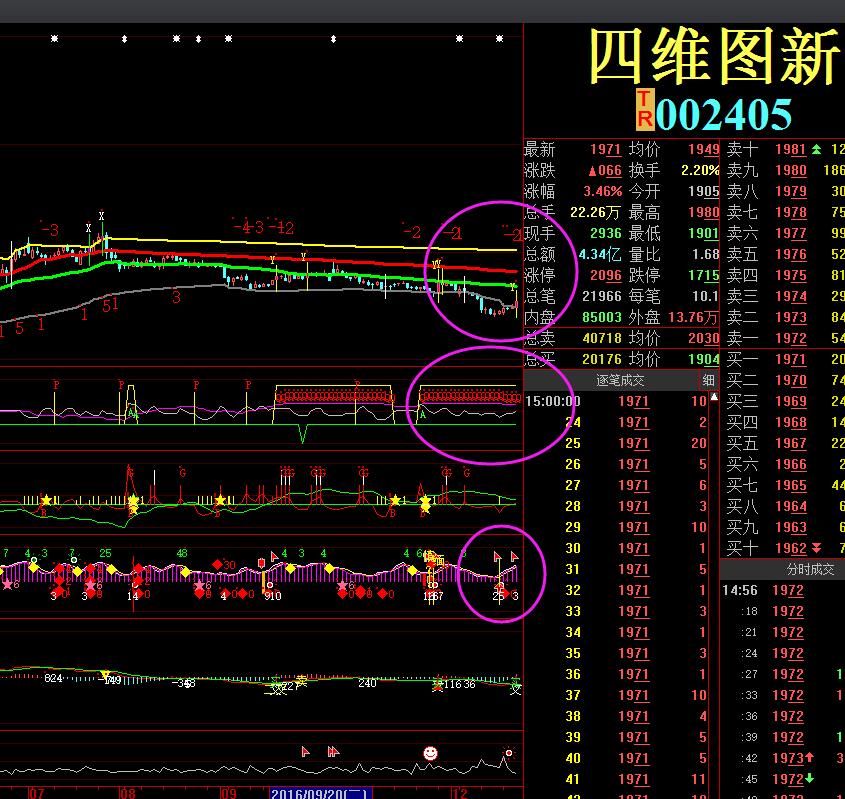
Task: Click the 最新 price 1971
Action: (x=605, y=149)
